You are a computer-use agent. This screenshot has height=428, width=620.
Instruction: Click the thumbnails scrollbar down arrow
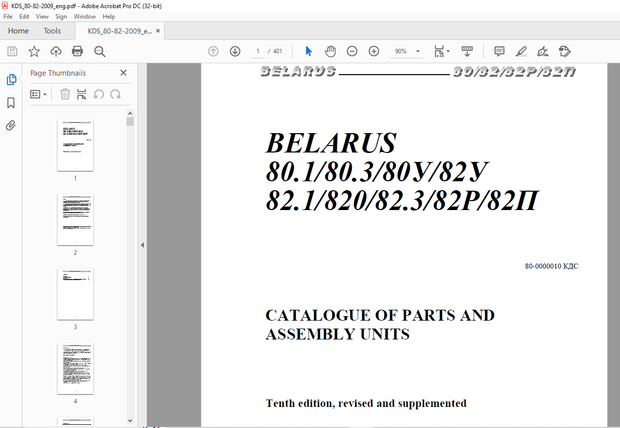[x=130, y=421]
